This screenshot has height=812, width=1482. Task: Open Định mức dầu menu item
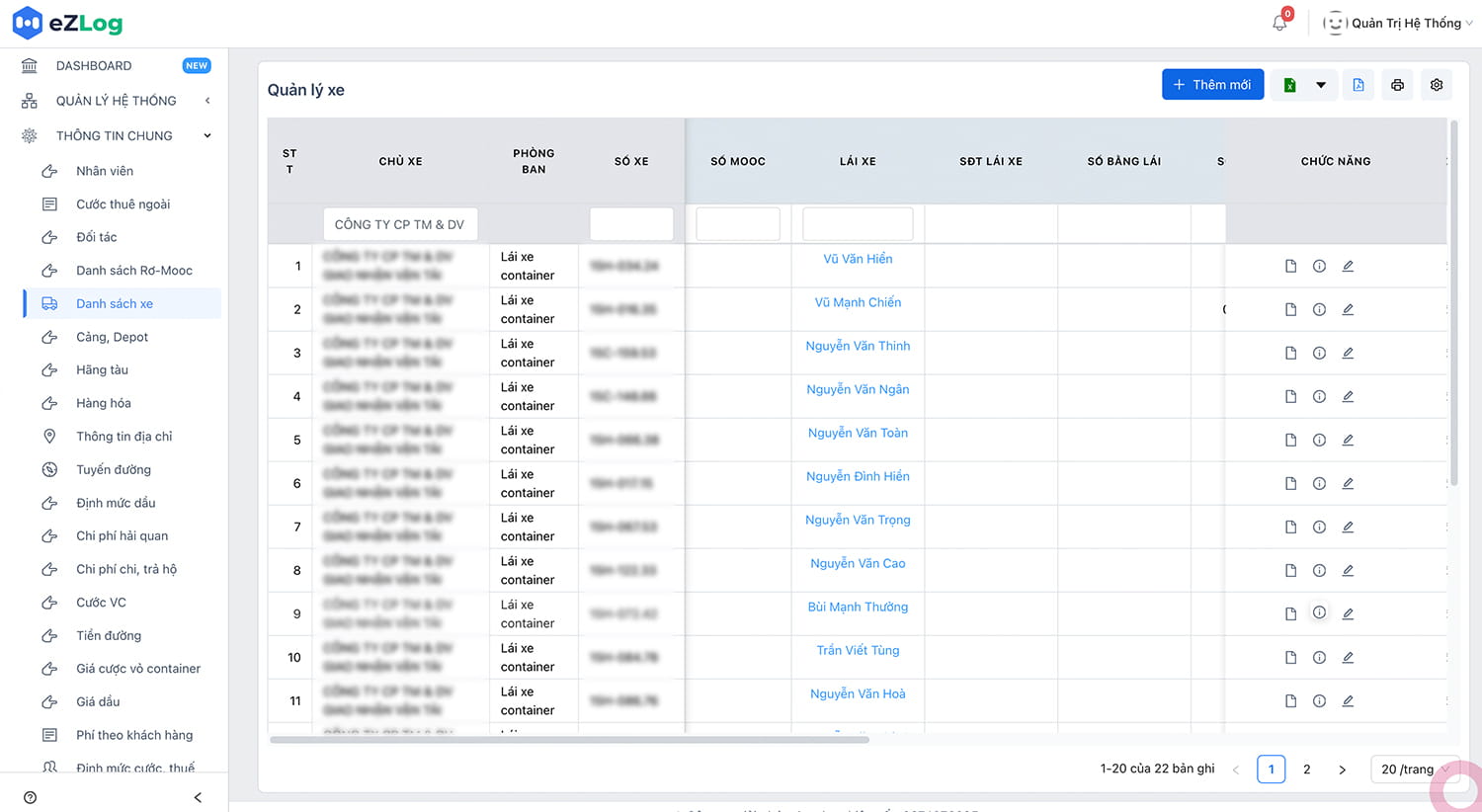(x=116, y=503)
